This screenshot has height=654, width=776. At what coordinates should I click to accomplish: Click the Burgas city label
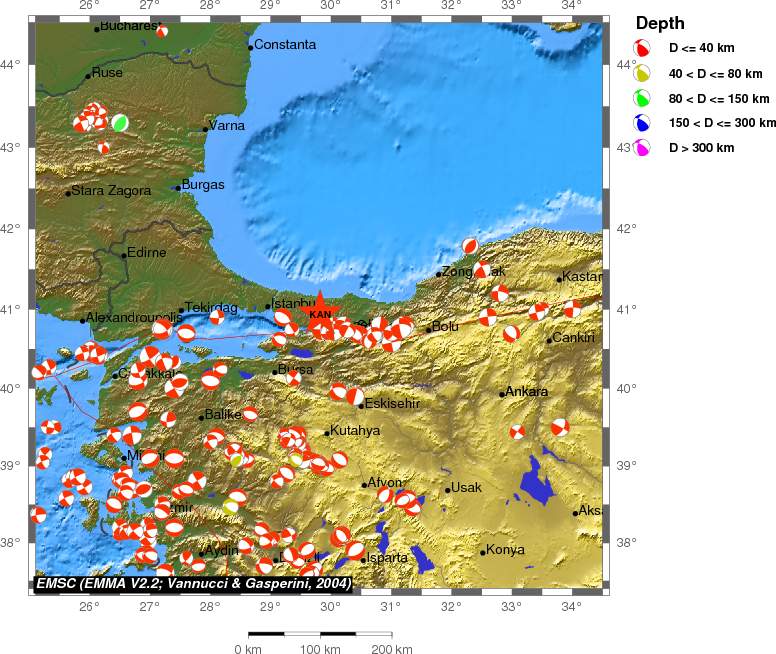[x=203, y=185]
